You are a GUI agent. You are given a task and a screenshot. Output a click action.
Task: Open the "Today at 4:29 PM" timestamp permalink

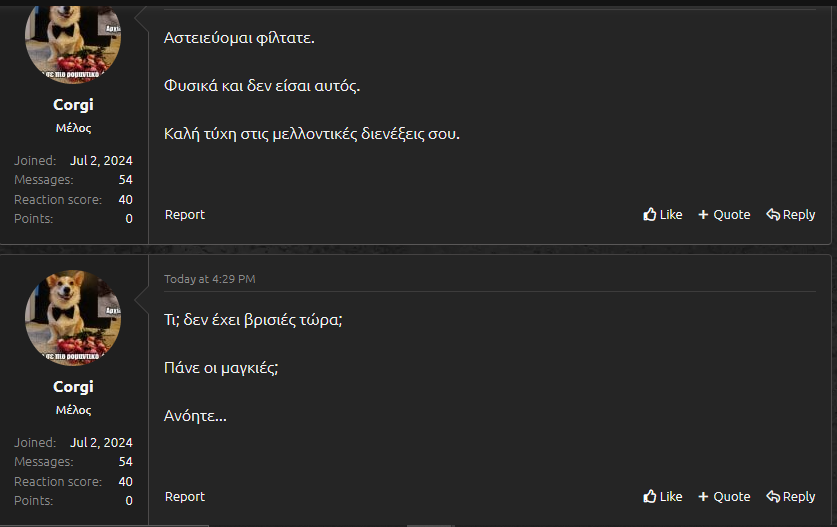coord(209,279)
